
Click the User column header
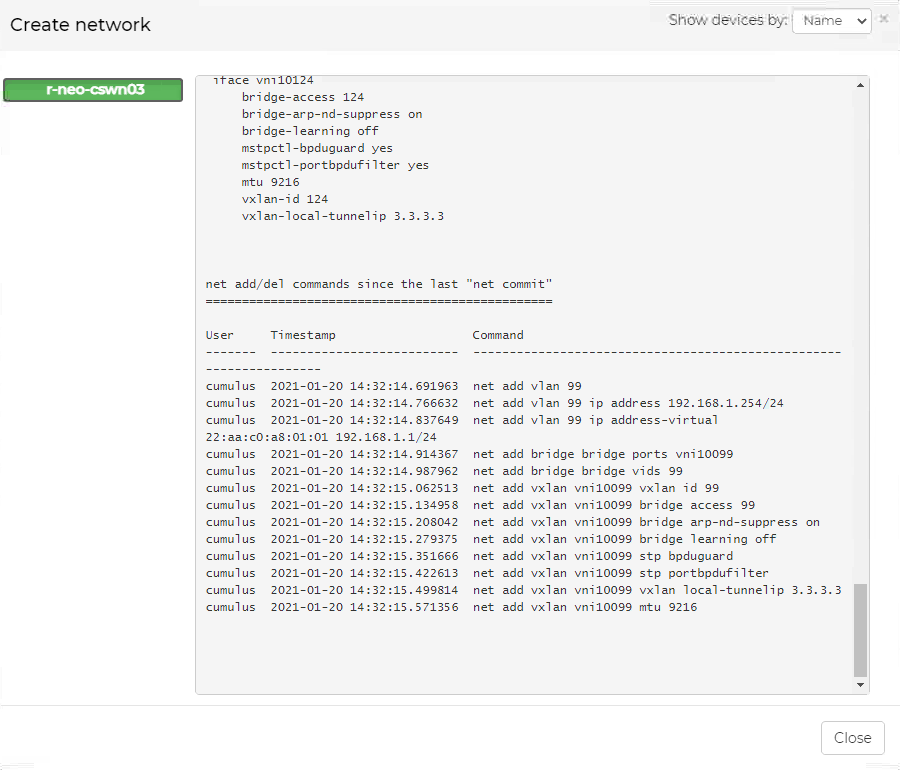pyautogui.click(x=220, y=335)
